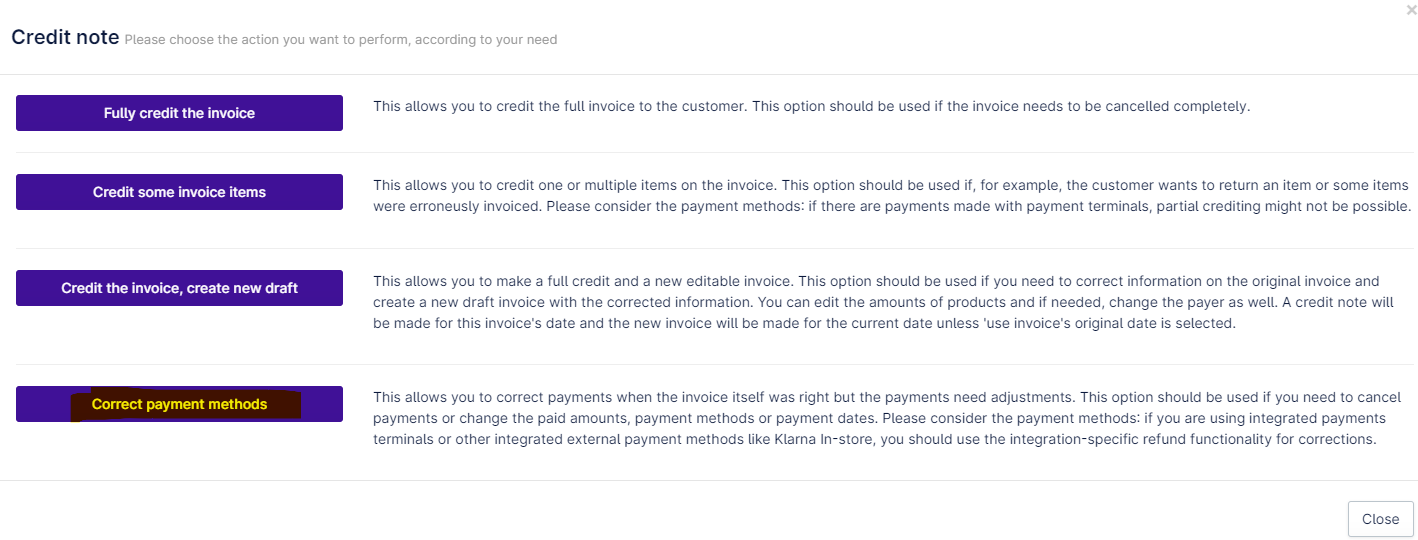Open Correct payment methods option

179,404
